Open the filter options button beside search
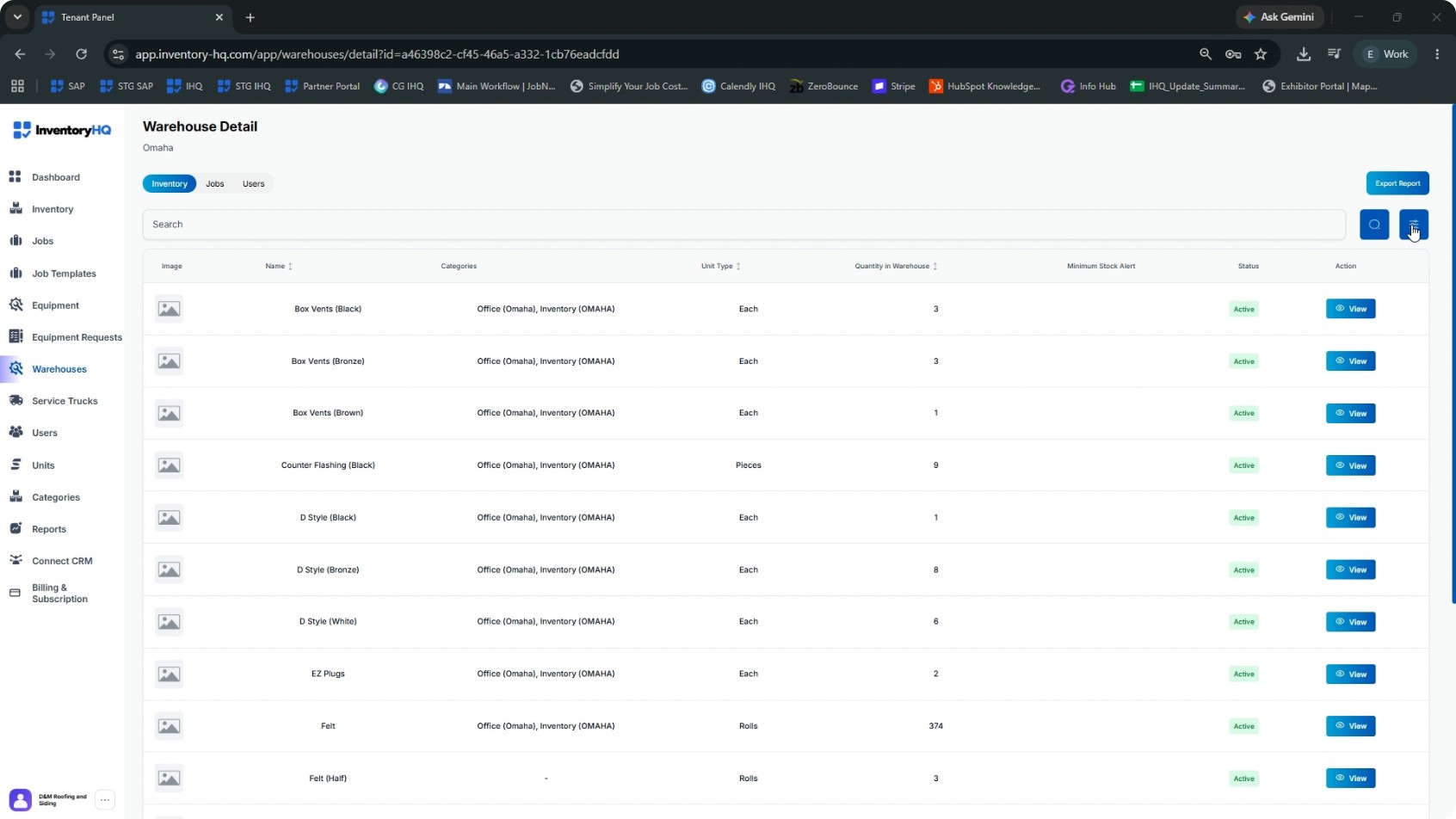Screen dimensions: 1456x819 (1414, 225)
